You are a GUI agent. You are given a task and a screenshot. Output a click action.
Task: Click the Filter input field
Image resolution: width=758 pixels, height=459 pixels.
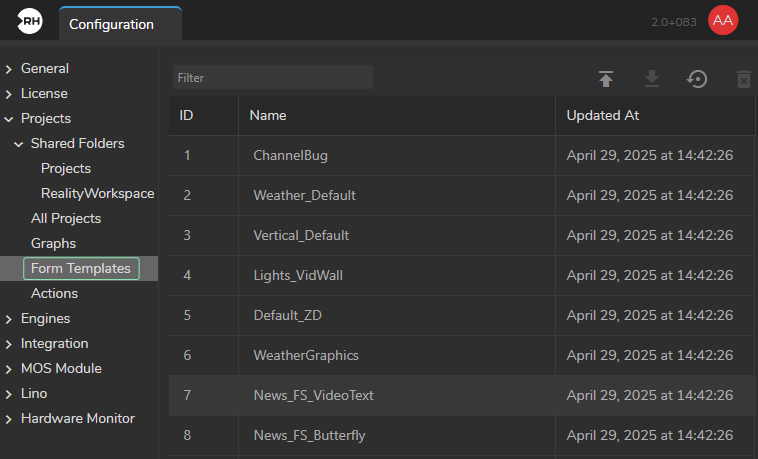pos(272,77)
